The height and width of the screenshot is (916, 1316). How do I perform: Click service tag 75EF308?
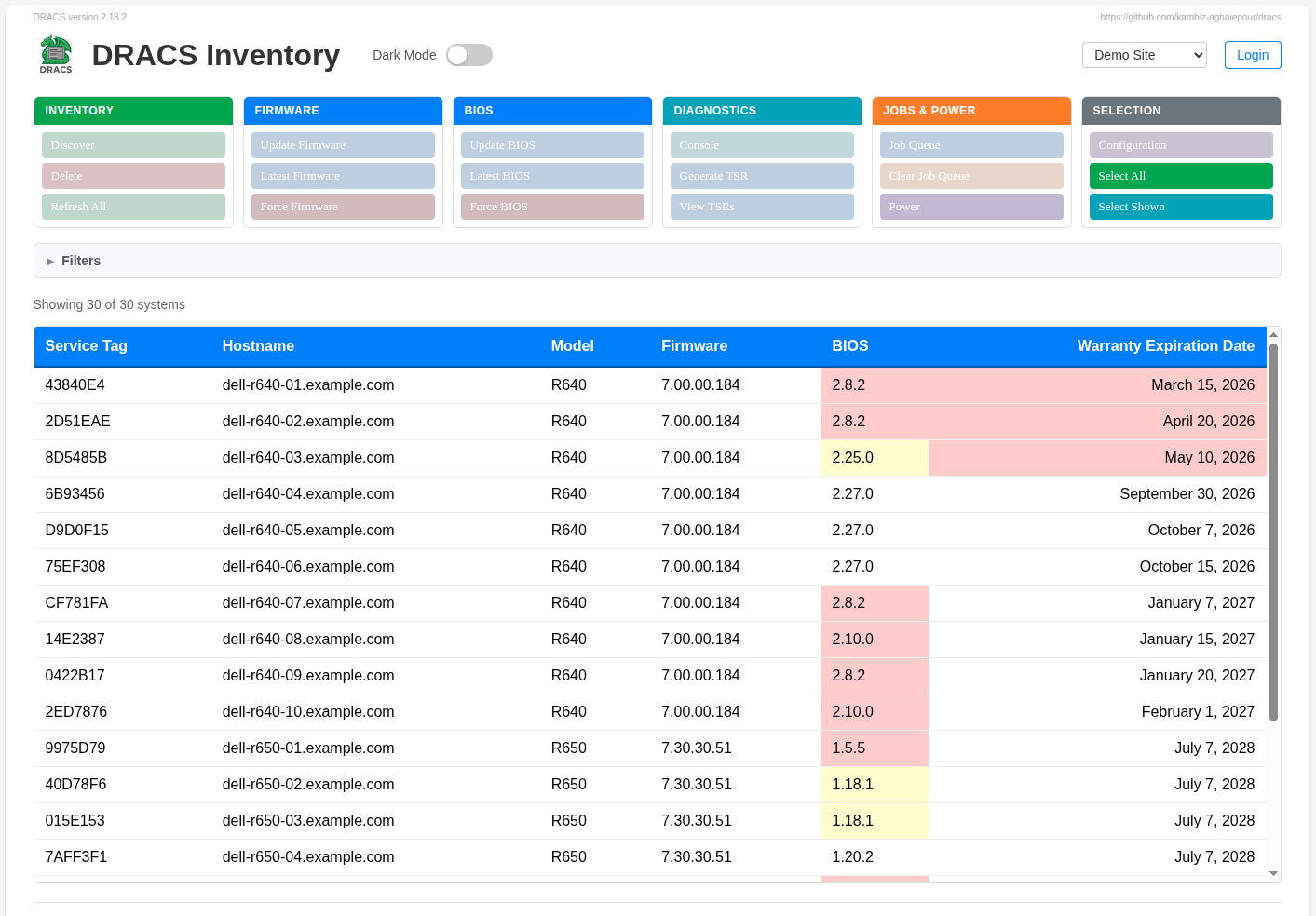[75, 567]
